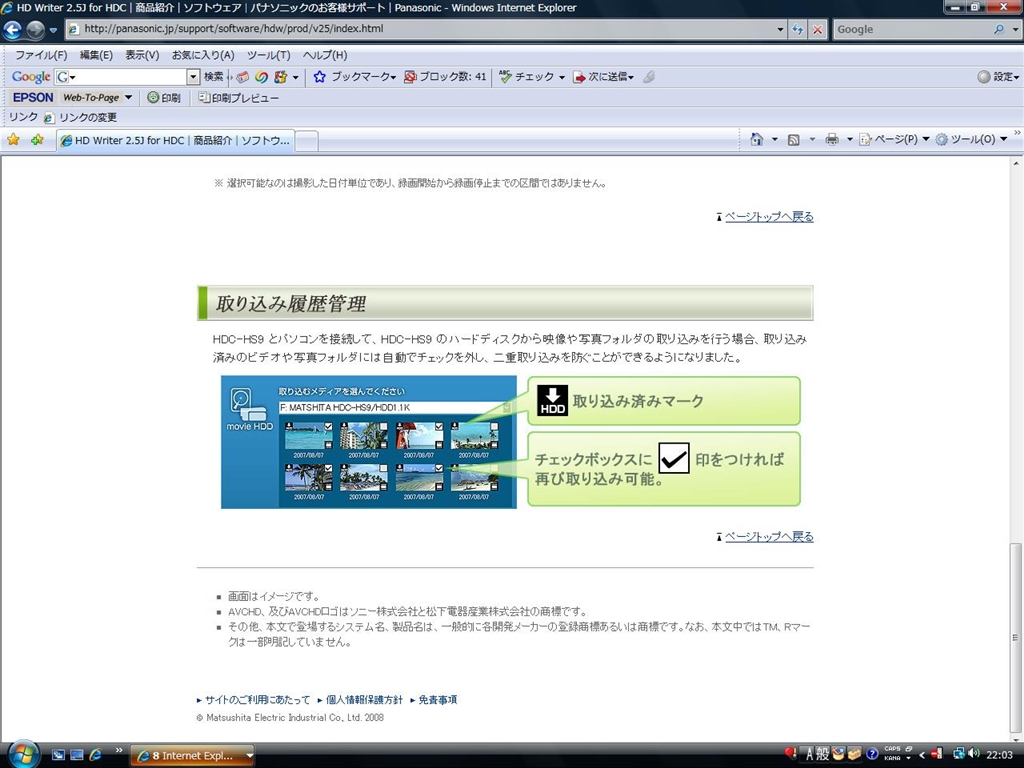This screenshot has width=1024, height=768.
Task: Click the サイトのご利用にあたって footer link
Action: pos(257,699)
